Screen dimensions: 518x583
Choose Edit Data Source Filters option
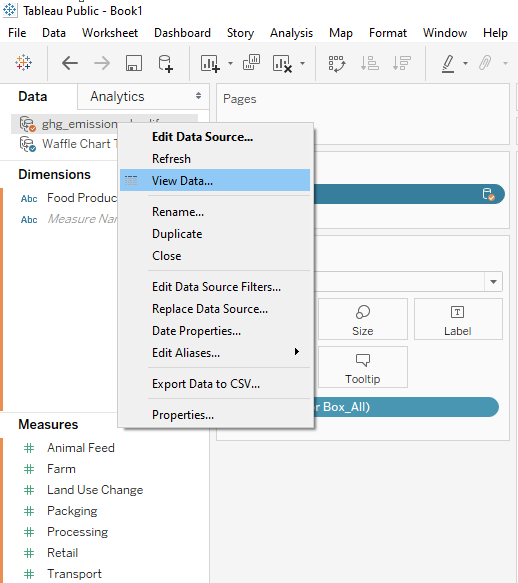click(215, 287)
